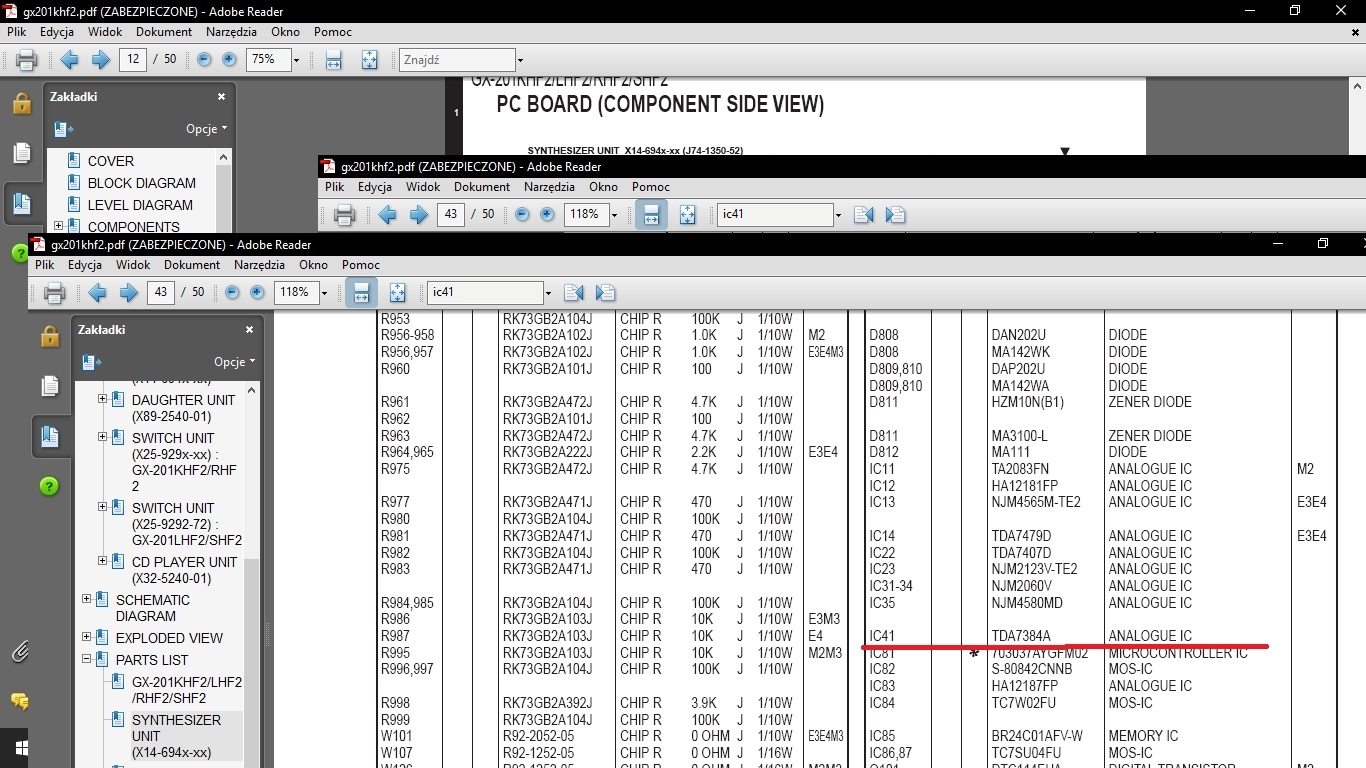
Task: Open LEVEL DIAGRAM bookmark in back window
Action: click(140, 205)
